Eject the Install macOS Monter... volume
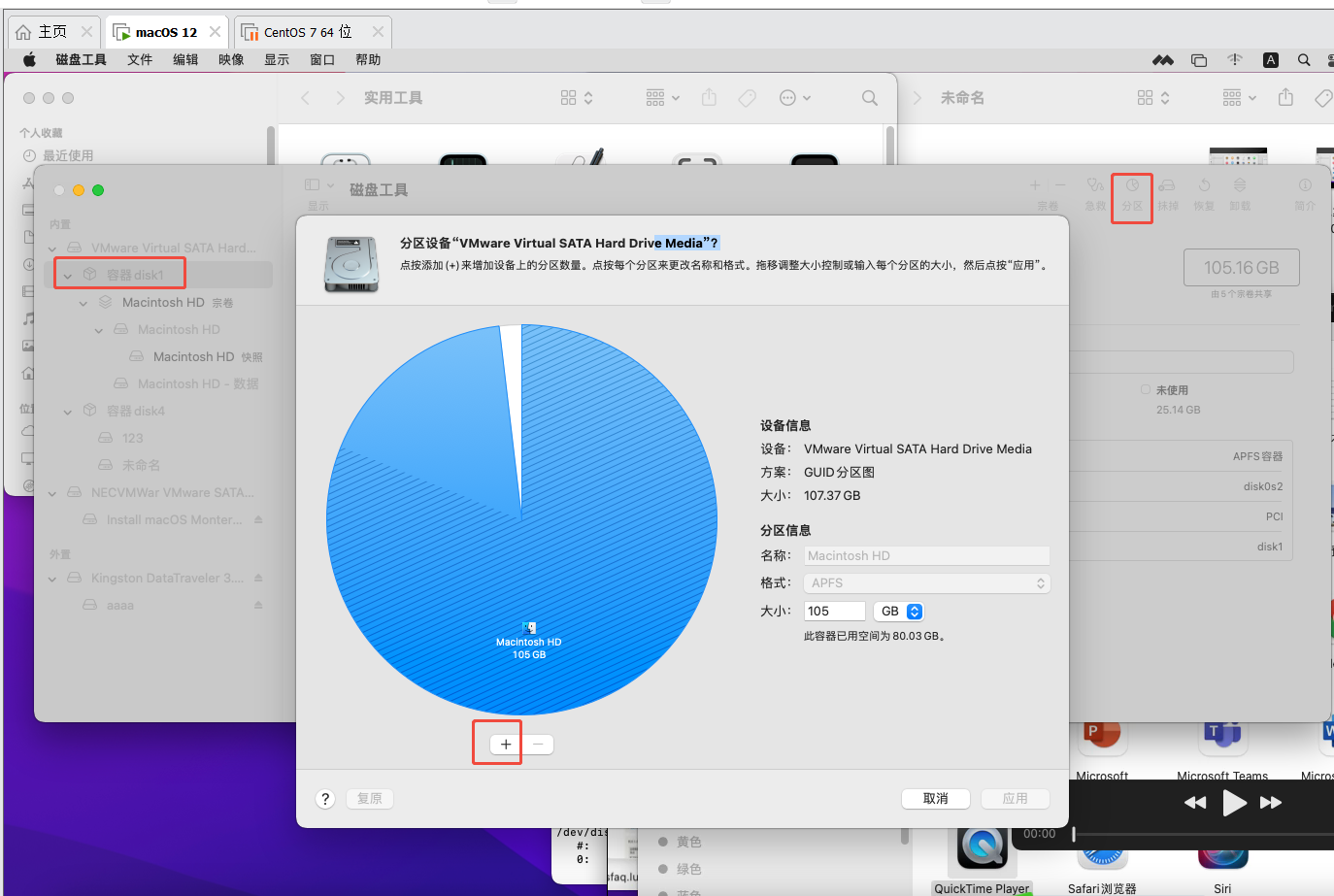The height and width of the screenshot is (896, 1334). point(258,519)
